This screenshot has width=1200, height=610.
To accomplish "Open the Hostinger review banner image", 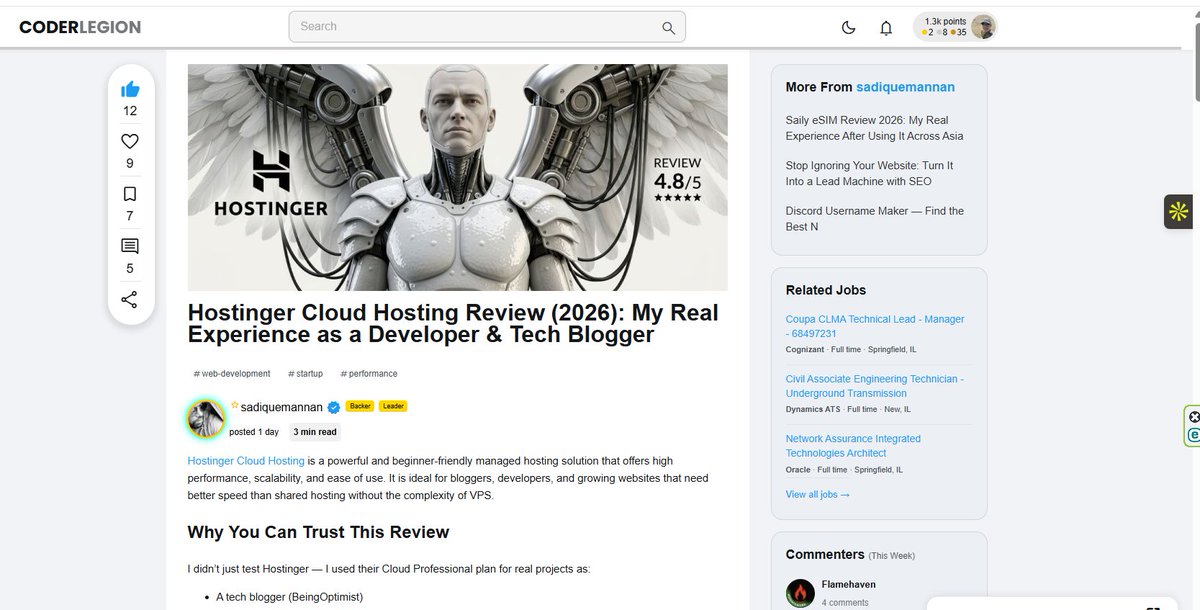I will [458, 177].
